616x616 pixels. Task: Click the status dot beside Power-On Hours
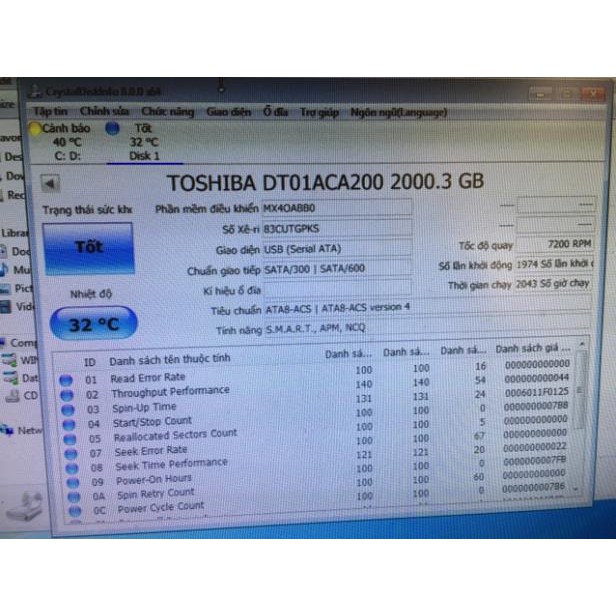point(67,481)
